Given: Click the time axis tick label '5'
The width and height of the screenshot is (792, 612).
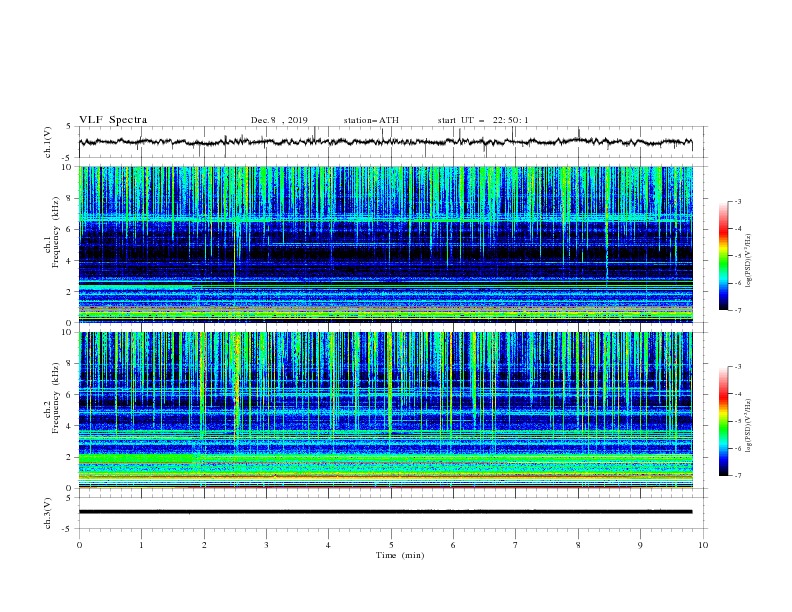Looking at the screenshot, I should (391, 545).
